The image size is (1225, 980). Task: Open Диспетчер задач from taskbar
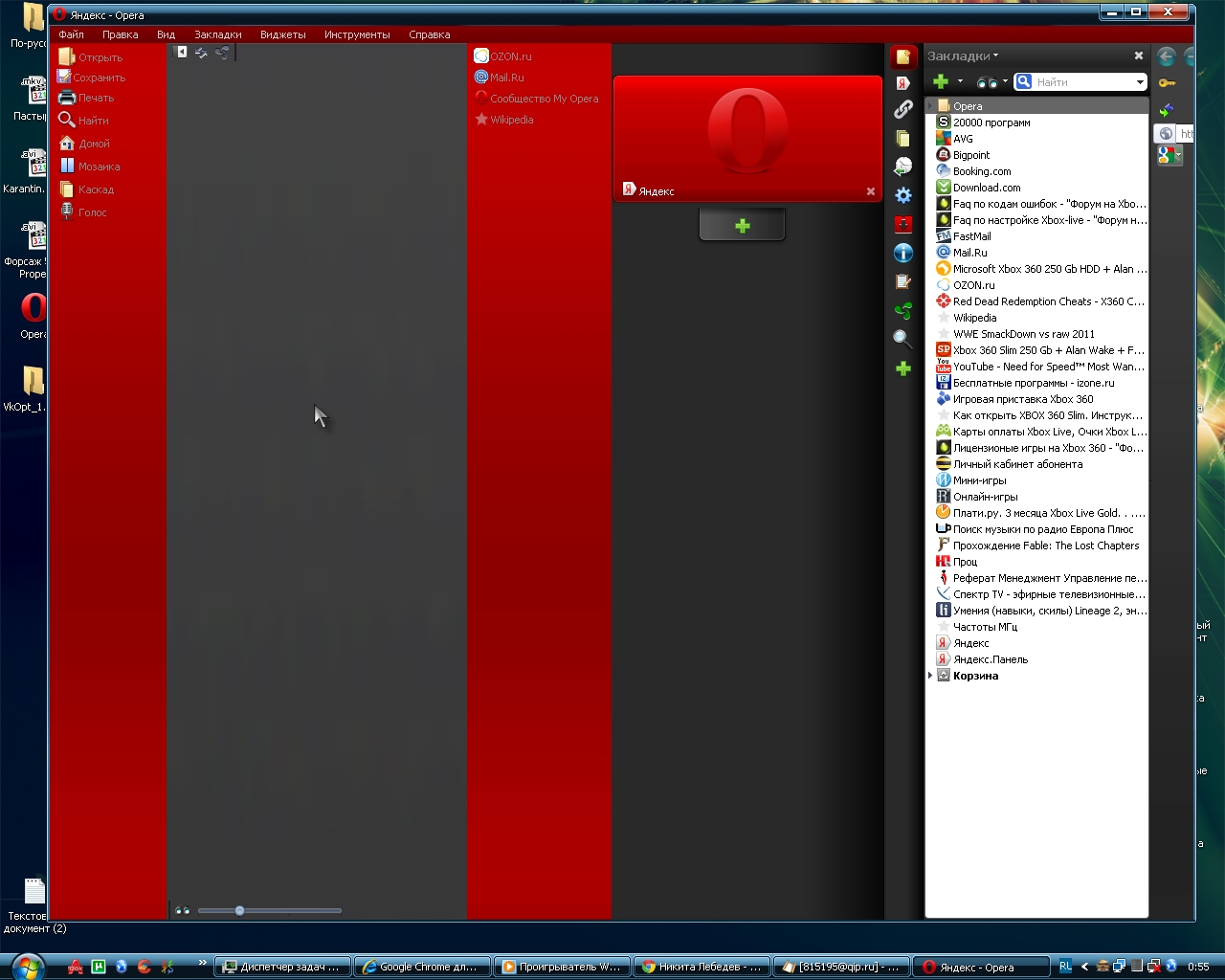[282, 967]
